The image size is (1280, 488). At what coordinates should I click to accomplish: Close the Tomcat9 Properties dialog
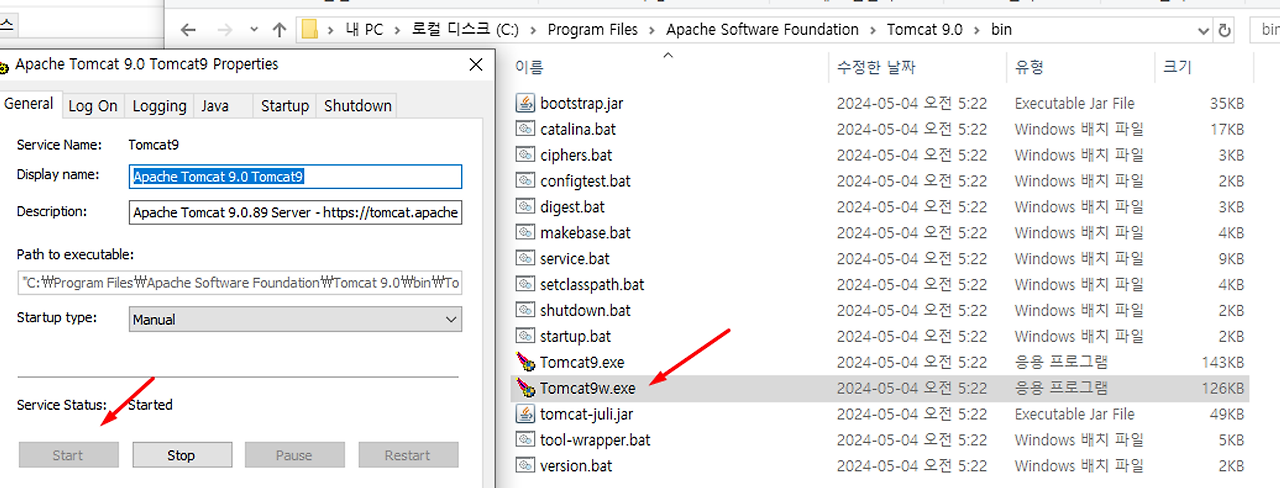pos(475,65)
